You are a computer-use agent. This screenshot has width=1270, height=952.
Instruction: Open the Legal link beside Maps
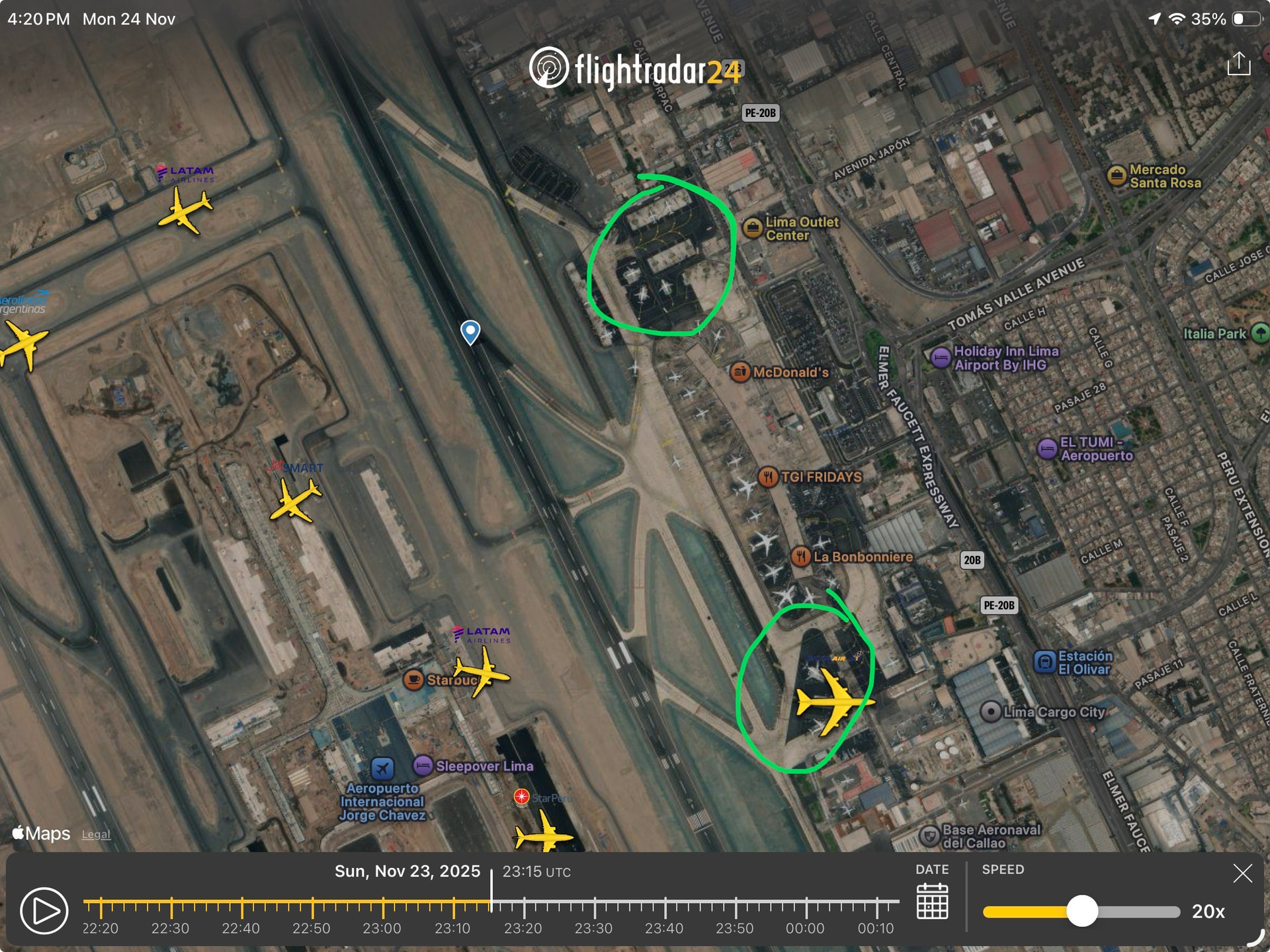coord(96,834)
